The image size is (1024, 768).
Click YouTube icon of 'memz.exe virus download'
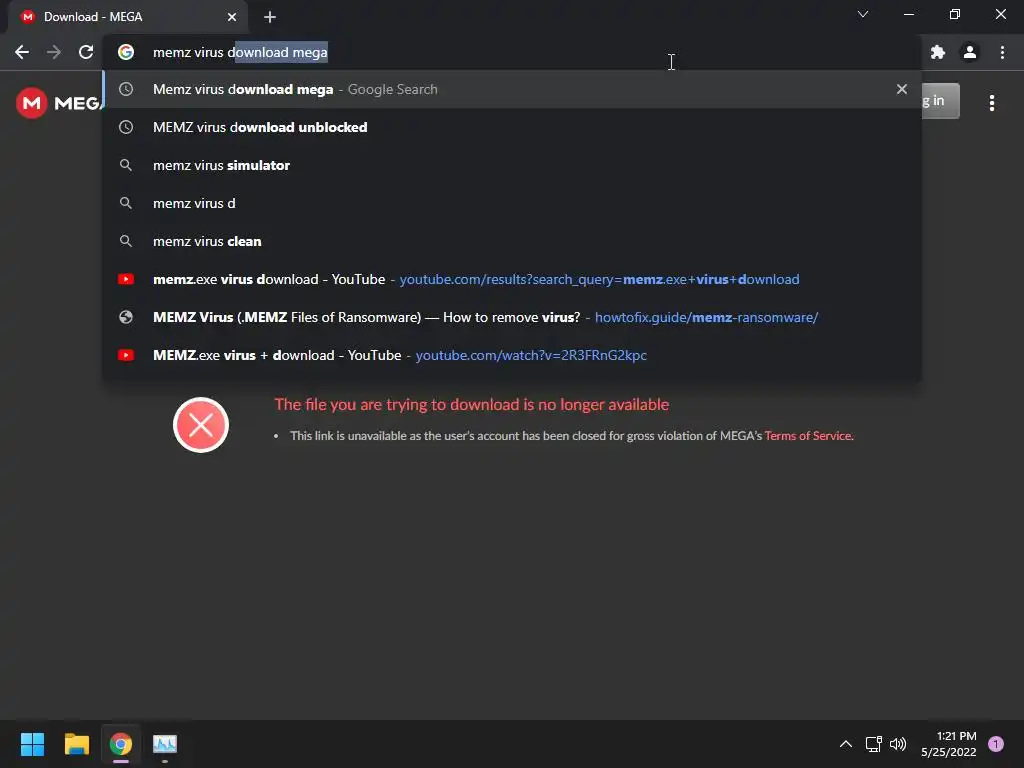pyautogui.click(x=126, y=279)
